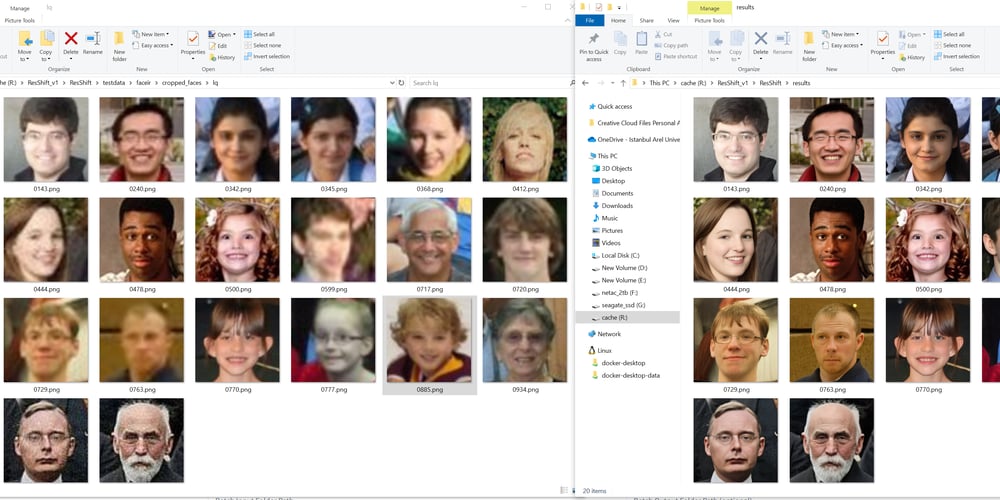The height and width of the screenshot is (500, 1000).
Task: Open the File tab in results window
Action: [x=589, y=20]
